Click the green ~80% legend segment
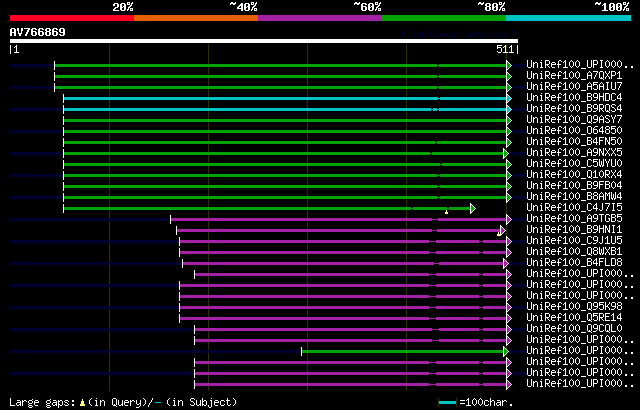 click(x=444, y=18)
